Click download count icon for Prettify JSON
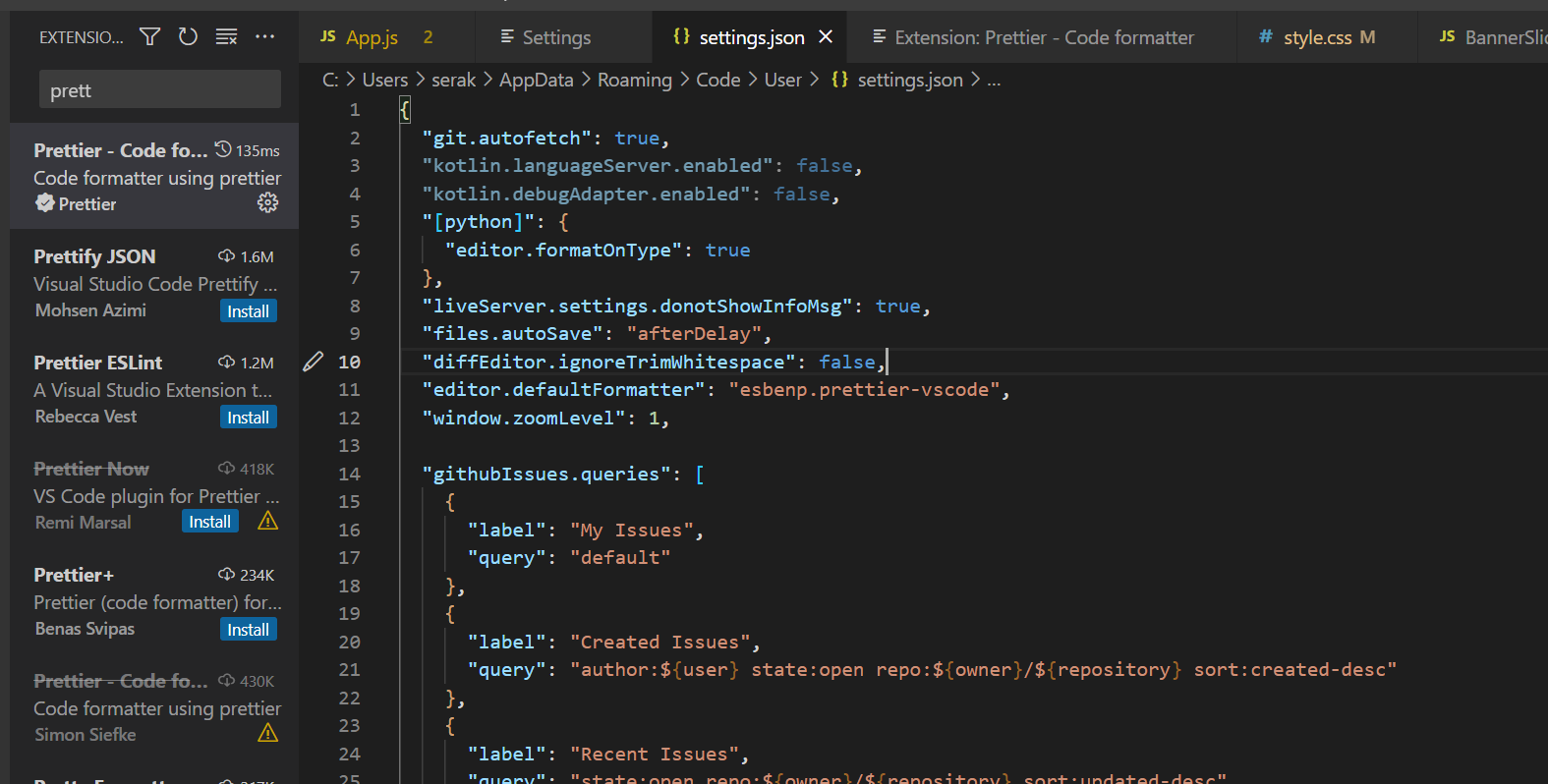This screenshot has height=784, width=1548. [226, 255]
